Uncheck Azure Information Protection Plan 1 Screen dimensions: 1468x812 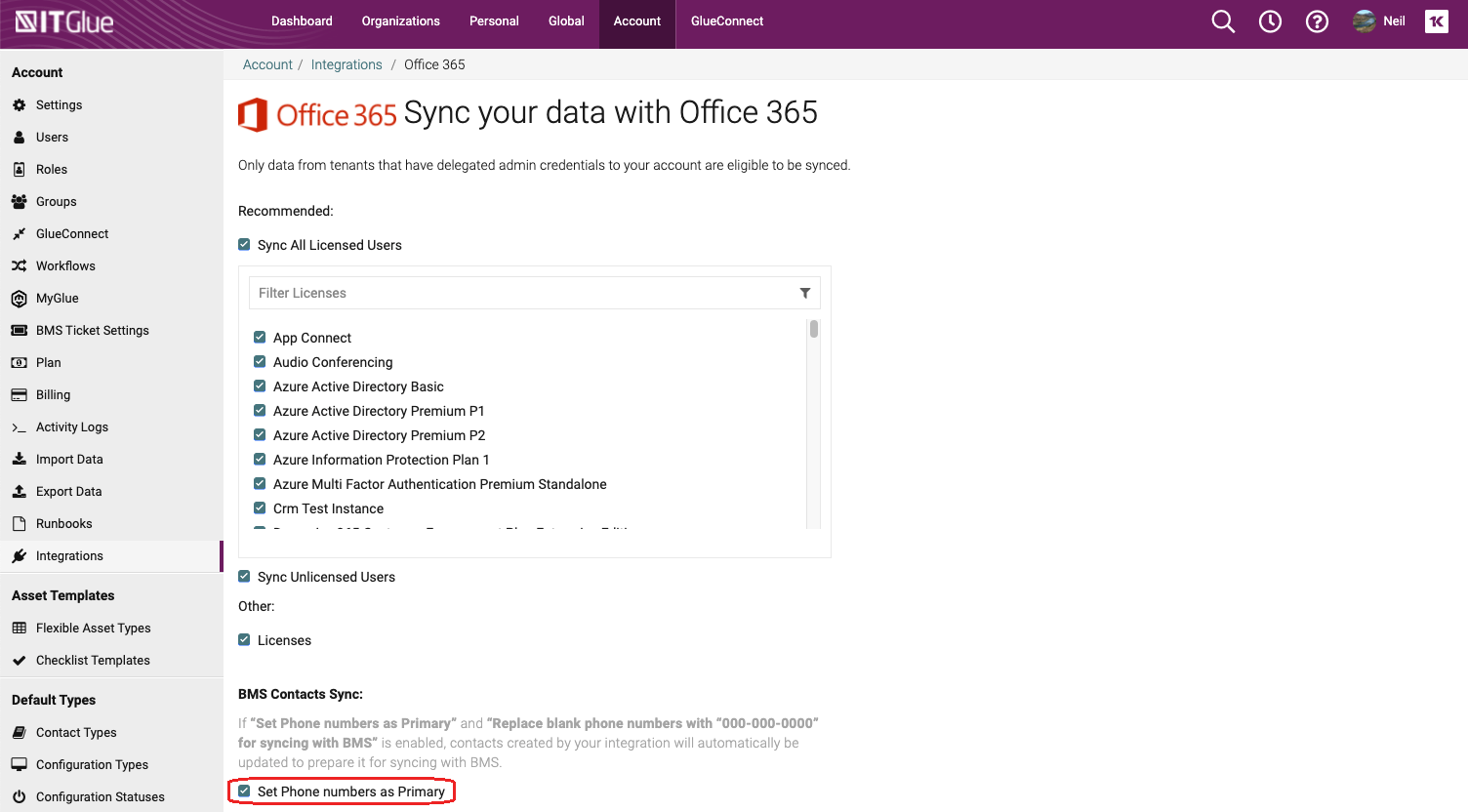click(x=260, y=459)
